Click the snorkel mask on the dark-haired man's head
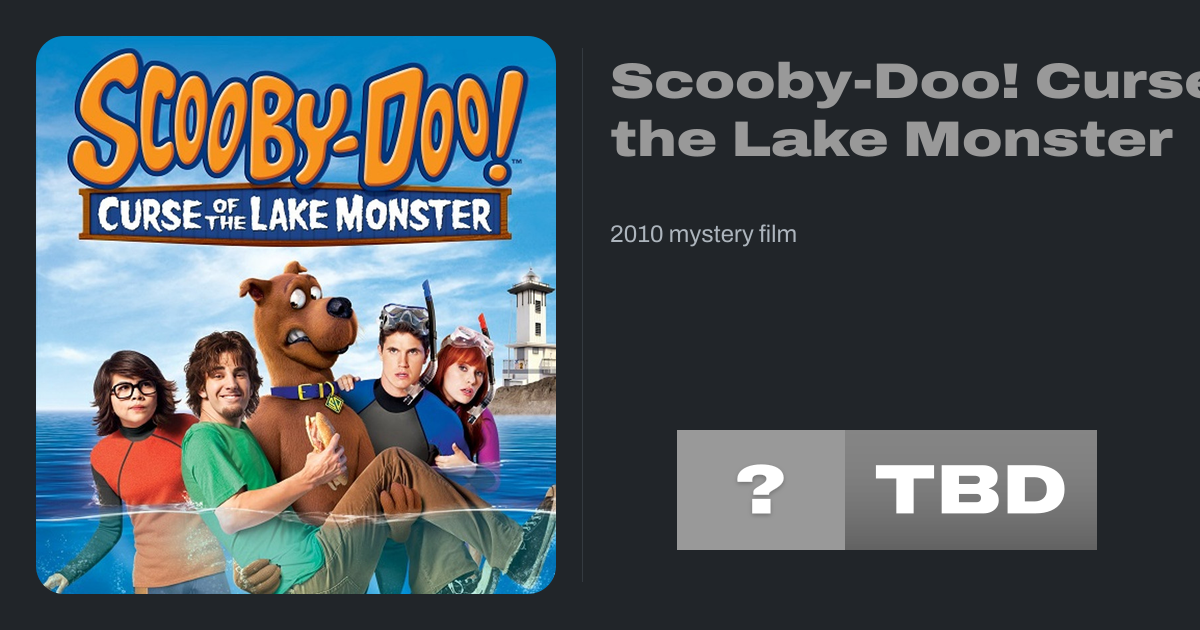The width and height of the screenshot is (1200, 630). pos(405,318)
